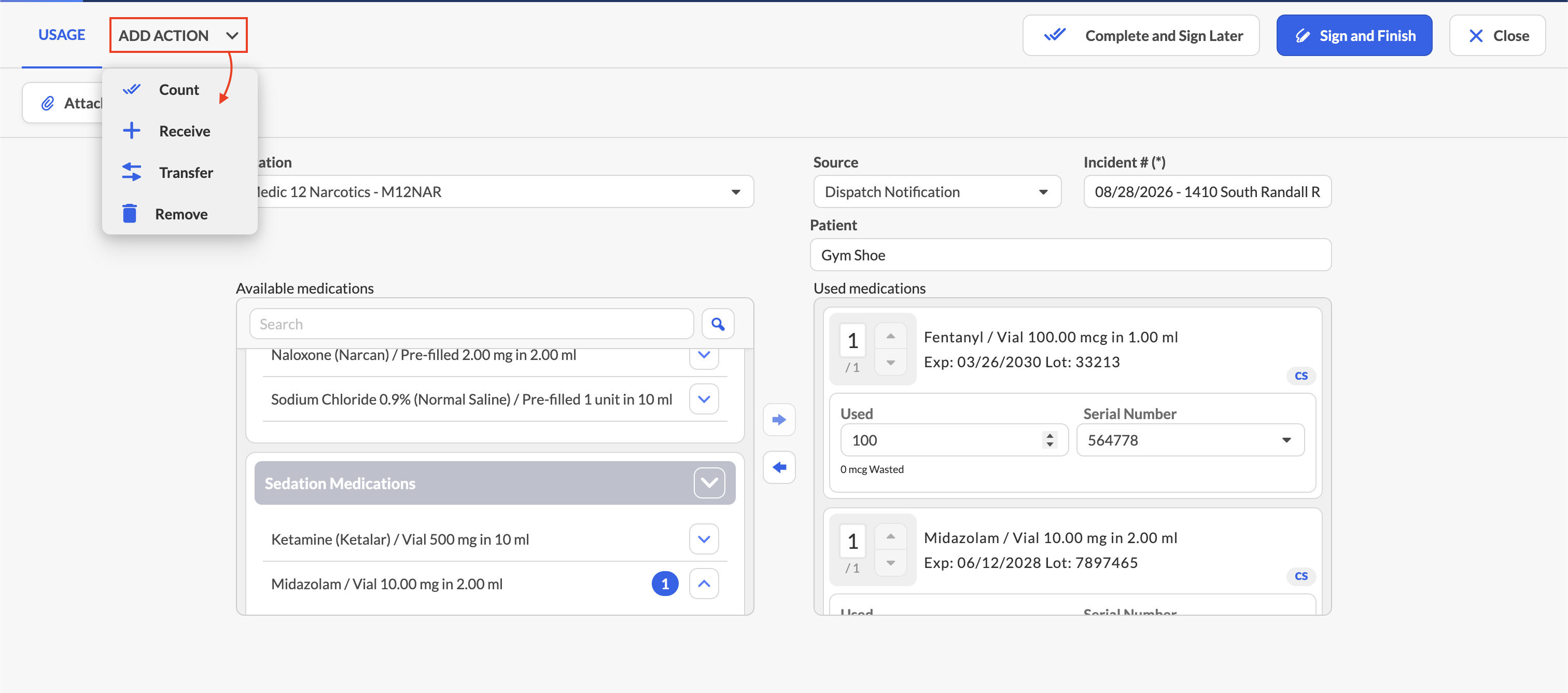The image size is (1568, 693).
Task: Increase Fentanyl quantity with up arrow
Action: [890, 336]
